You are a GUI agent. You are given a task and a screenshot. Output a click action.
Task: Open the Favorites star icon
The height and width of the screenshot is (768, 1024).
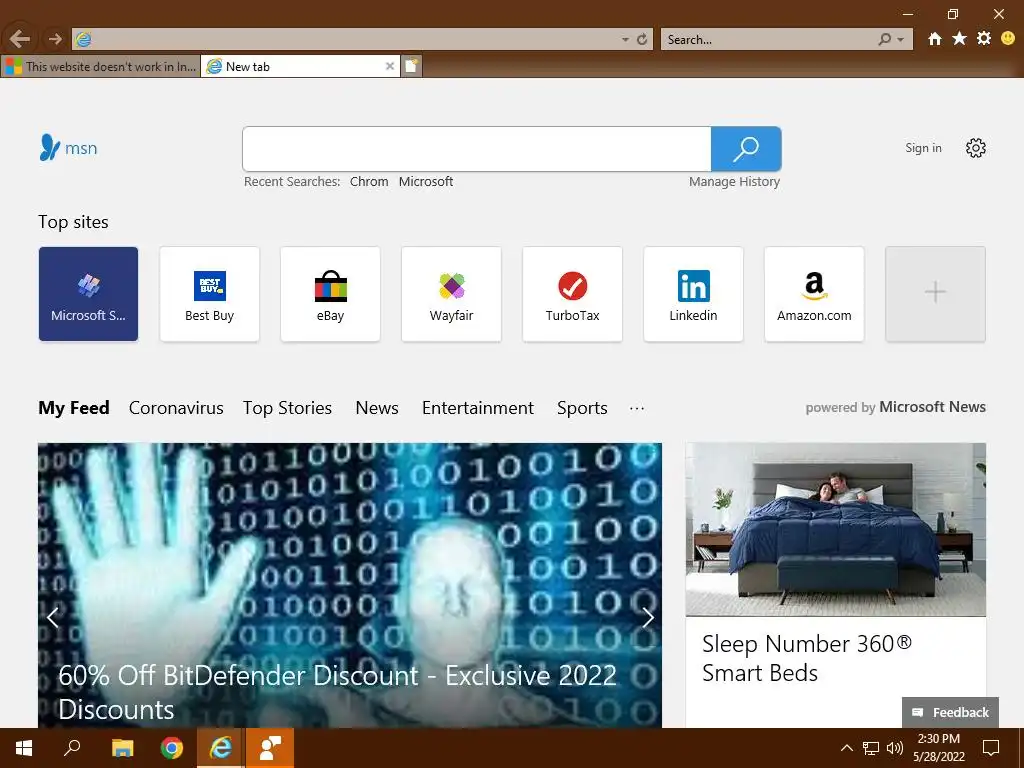pos(959,39)
